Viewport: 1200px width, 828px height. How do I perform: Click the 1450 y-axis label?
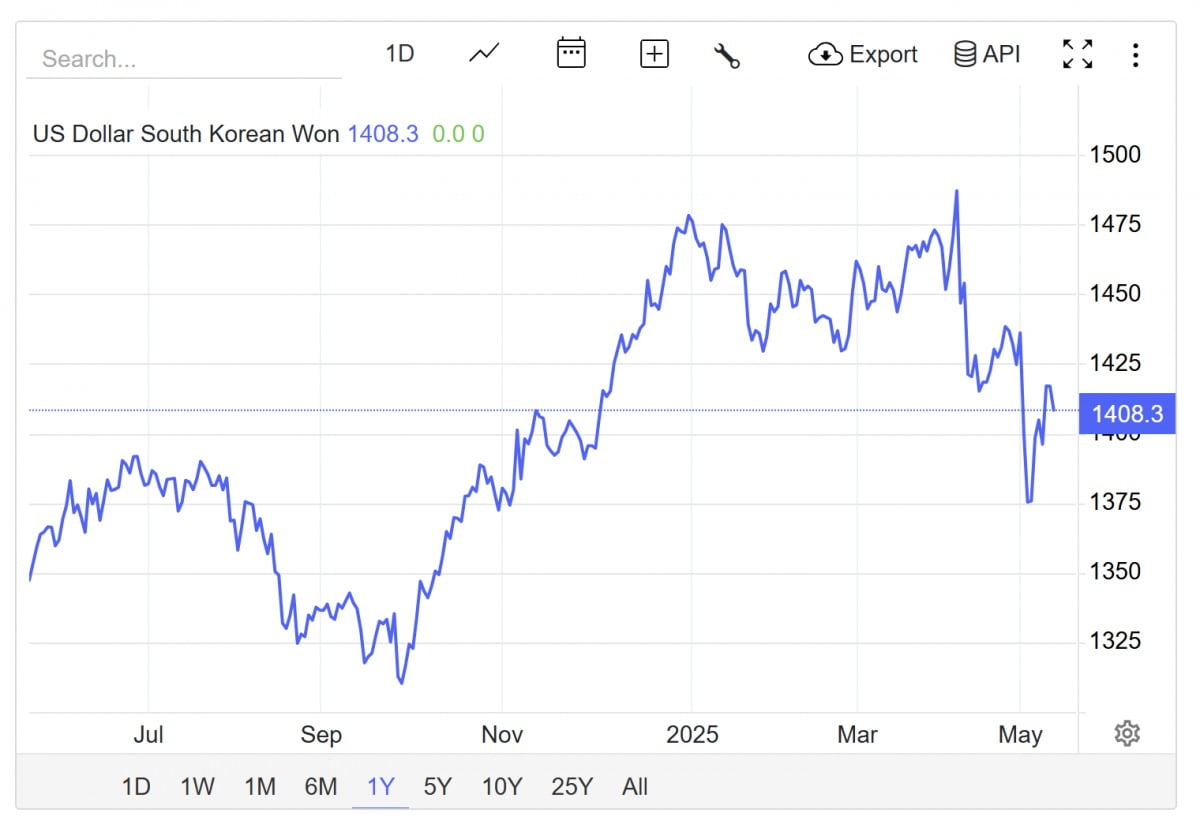pos(1115,294)
